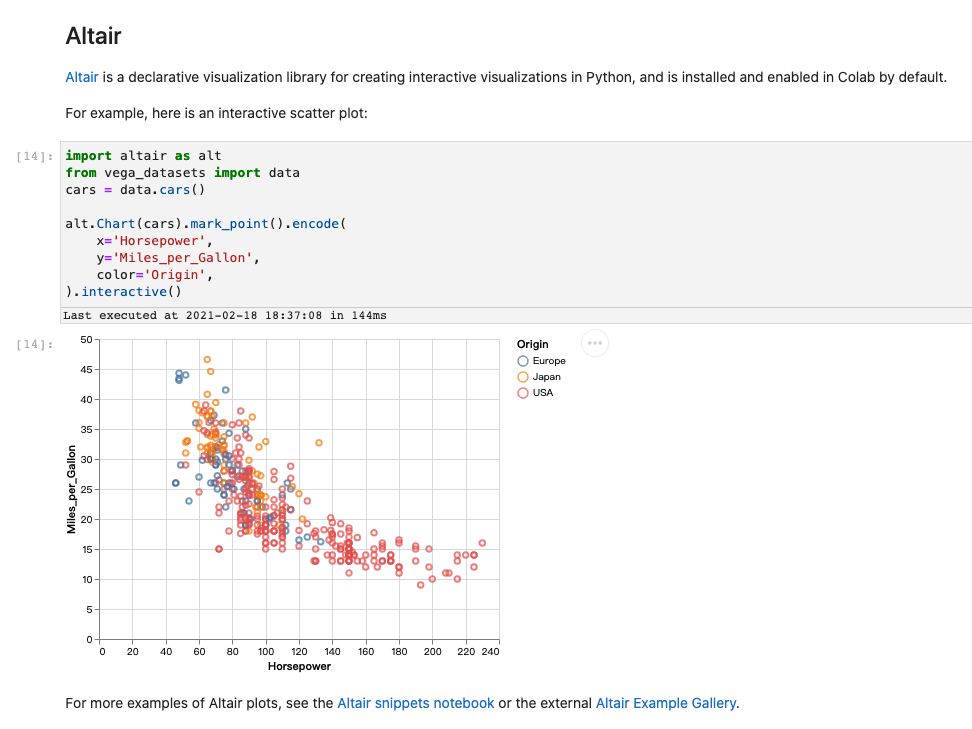Click the Altair section heading

[93, 36]
